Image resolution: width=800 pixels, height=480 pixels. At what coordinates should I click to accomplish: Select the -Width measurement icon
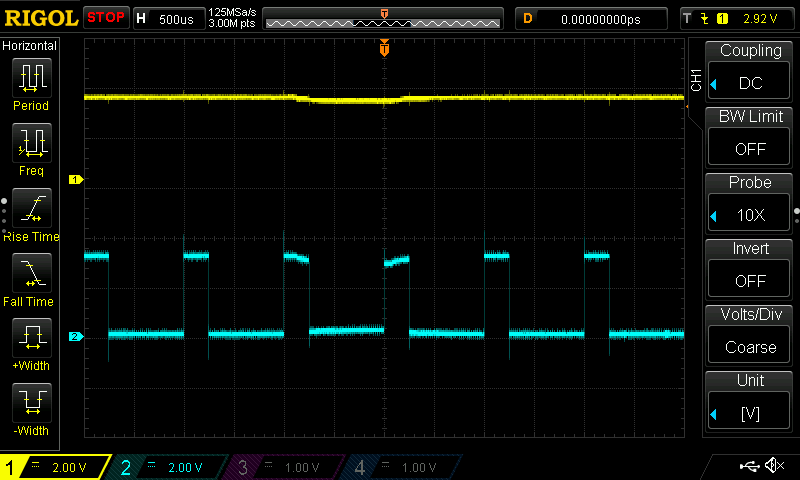(32, 403)
